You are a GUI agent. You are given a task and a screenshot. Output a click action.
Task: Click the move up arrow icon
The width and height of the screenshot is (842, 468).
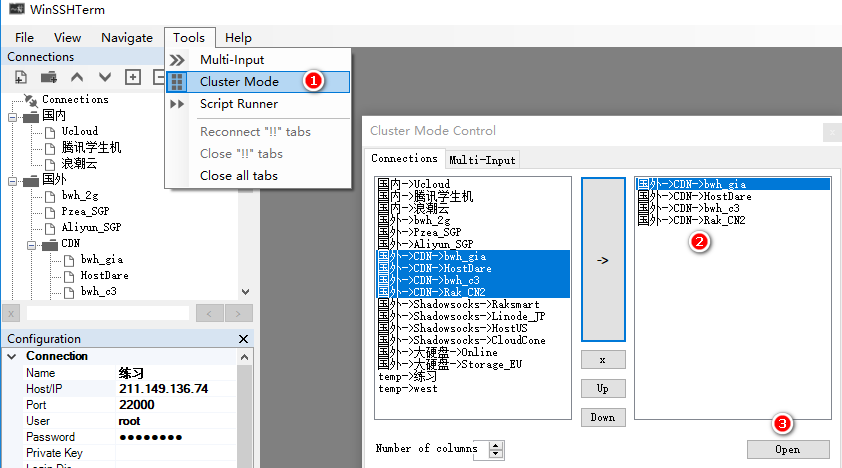coord(77,77)
